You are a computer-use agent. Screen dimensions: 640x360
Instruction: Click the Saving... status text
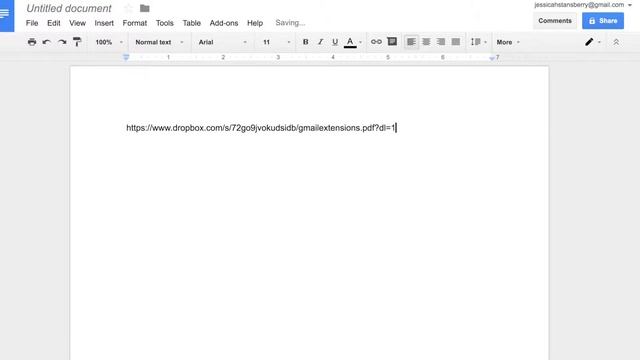tap(290, 23)
